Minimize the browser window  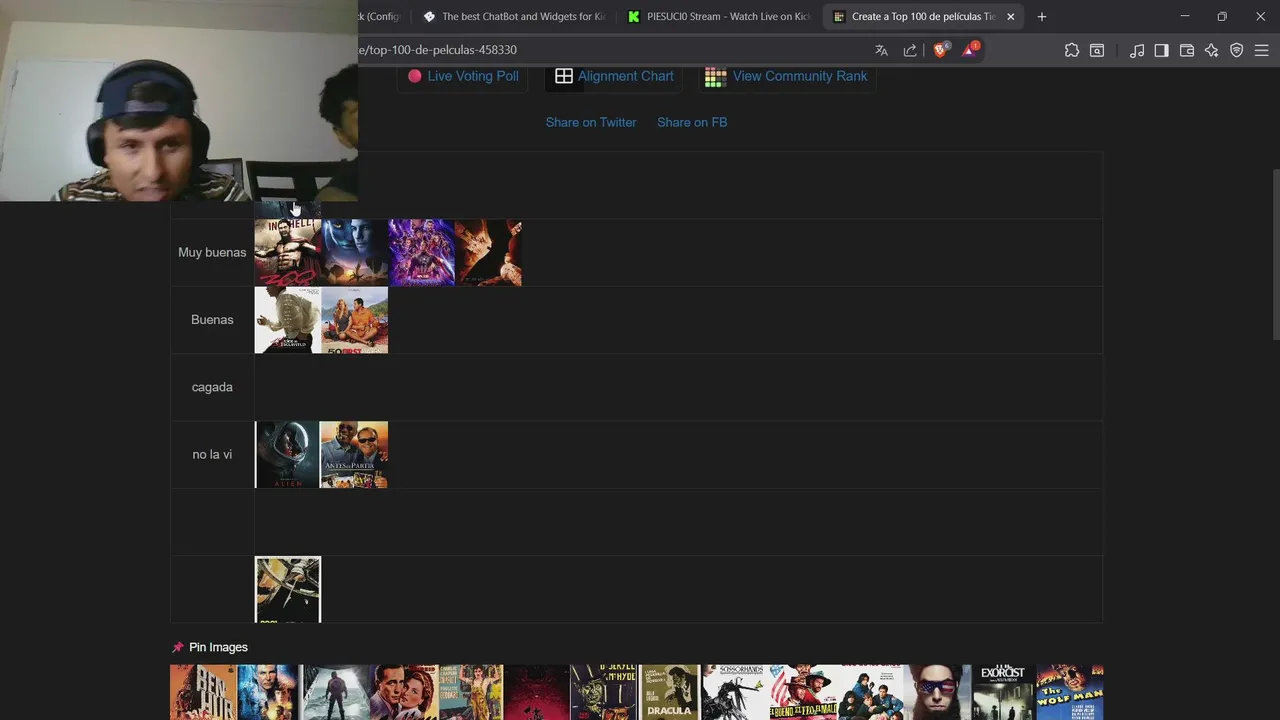tap(1184, 16)
